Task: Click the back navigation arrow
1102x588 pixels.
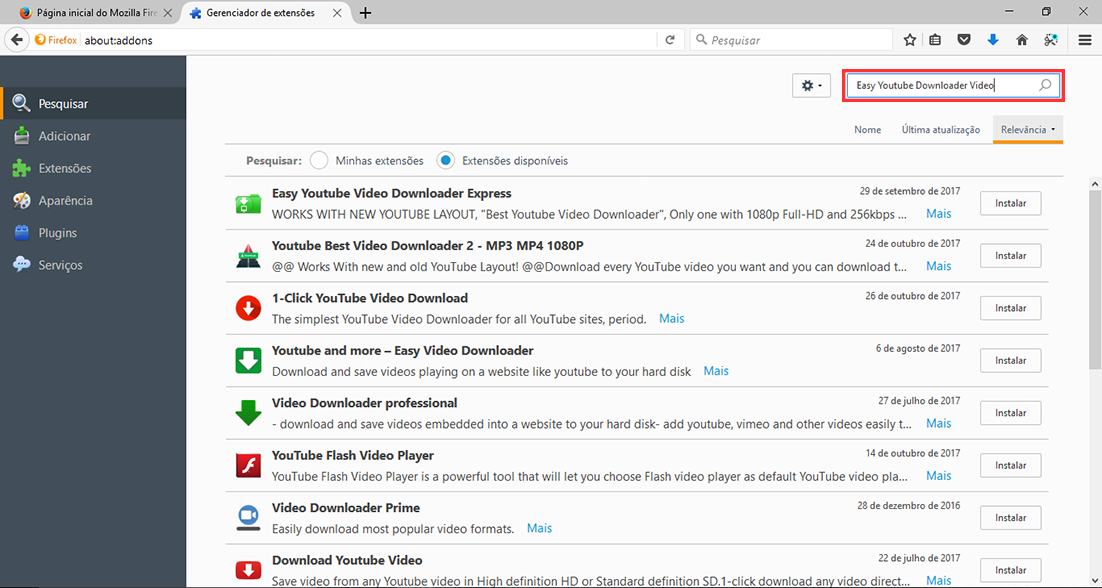Action: click(17, 40)
